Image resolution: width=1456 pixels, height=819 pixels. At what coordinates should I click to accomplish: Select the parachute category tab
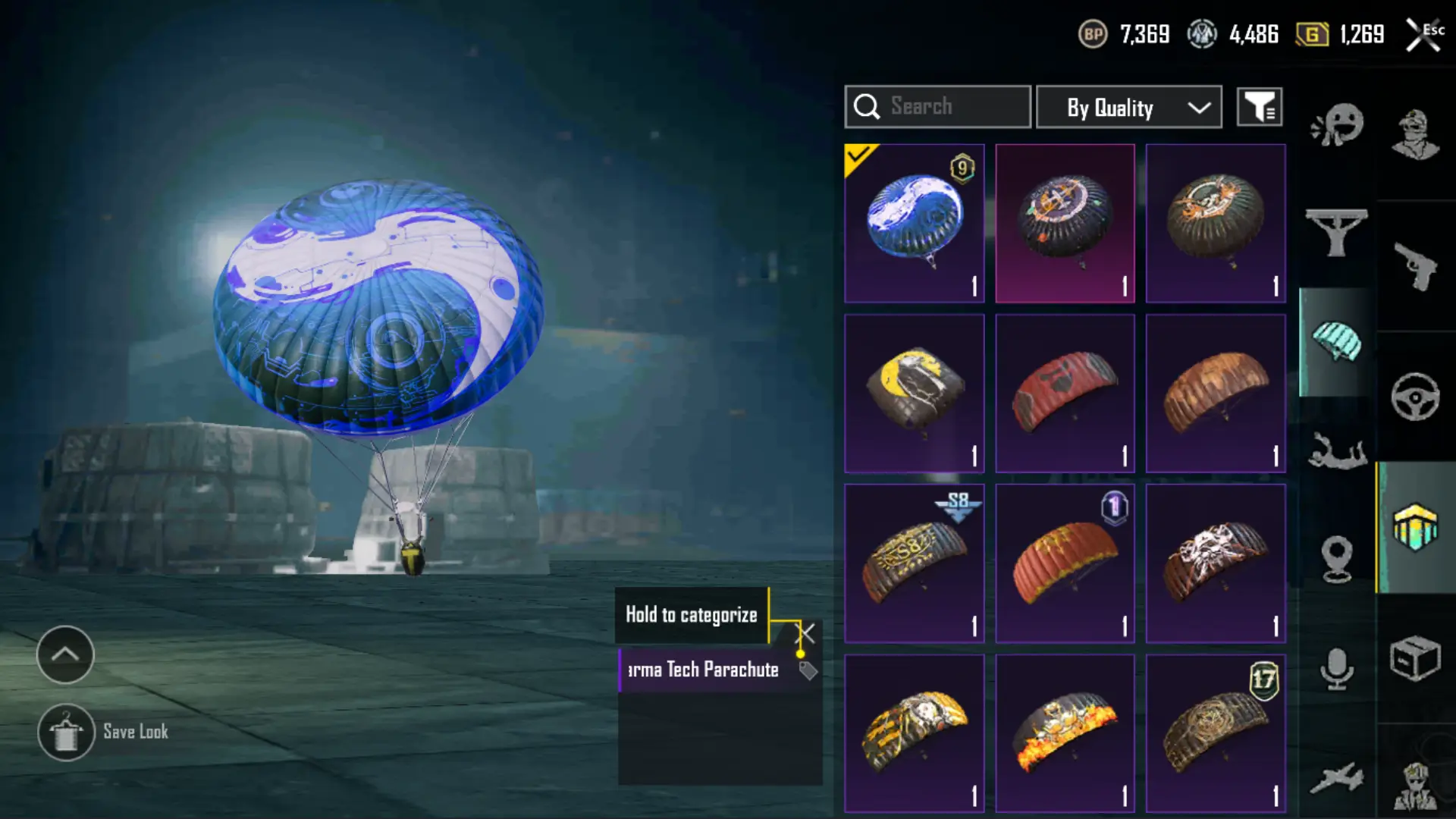[1337, 342]
